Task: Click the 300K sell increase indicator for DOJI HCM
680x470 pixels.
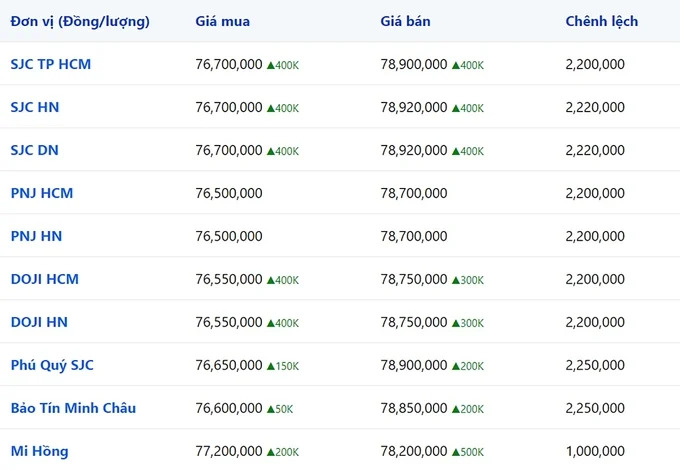Action: (468, 280)
